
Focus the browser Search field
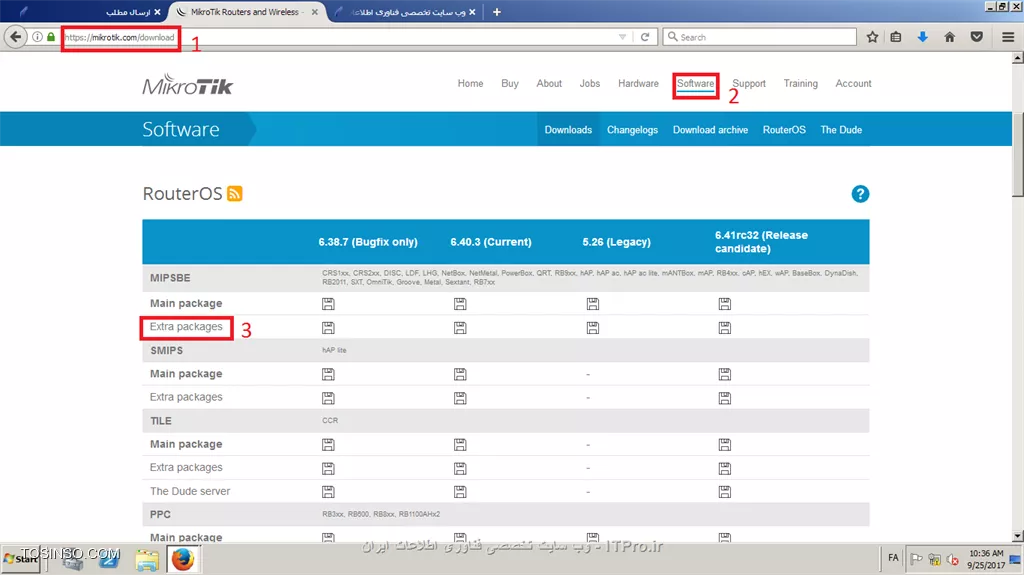[760, 37]
